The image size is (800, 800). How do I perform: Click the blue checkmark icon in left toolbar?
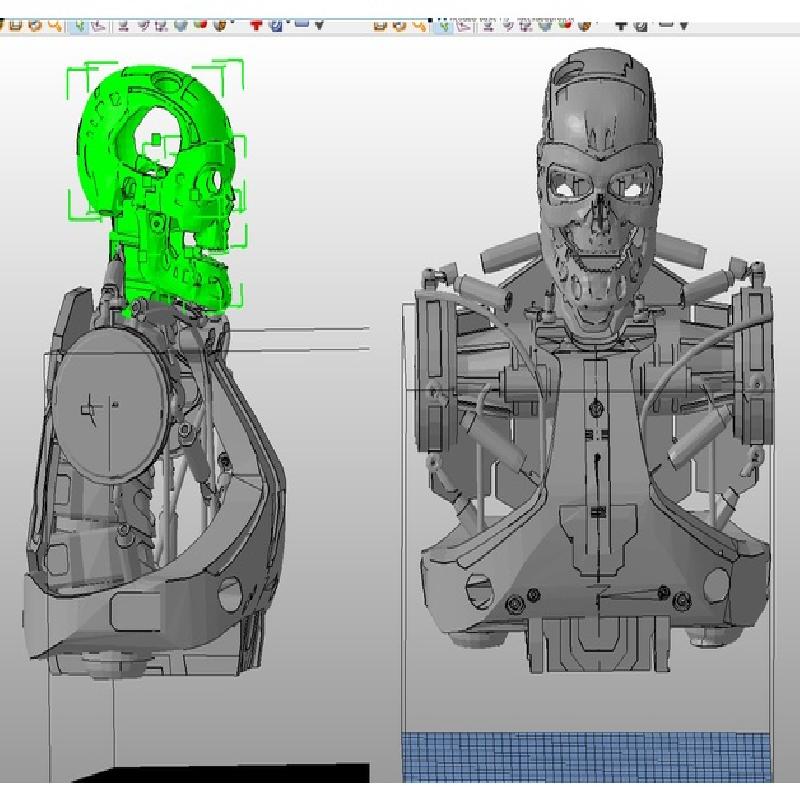click(276, 26)
